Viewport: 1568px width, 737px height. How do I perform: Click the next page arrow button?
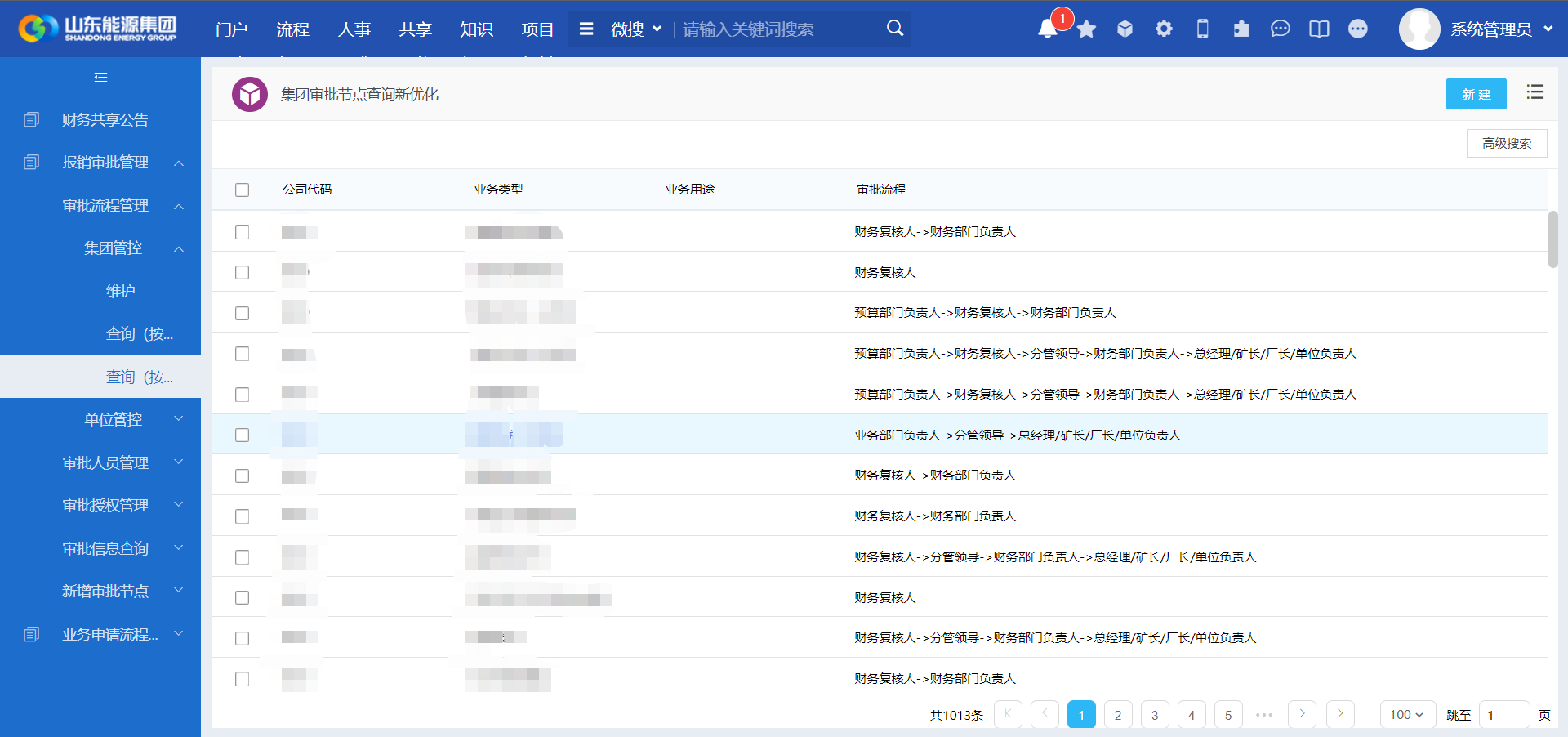[x=1302, y=714]
